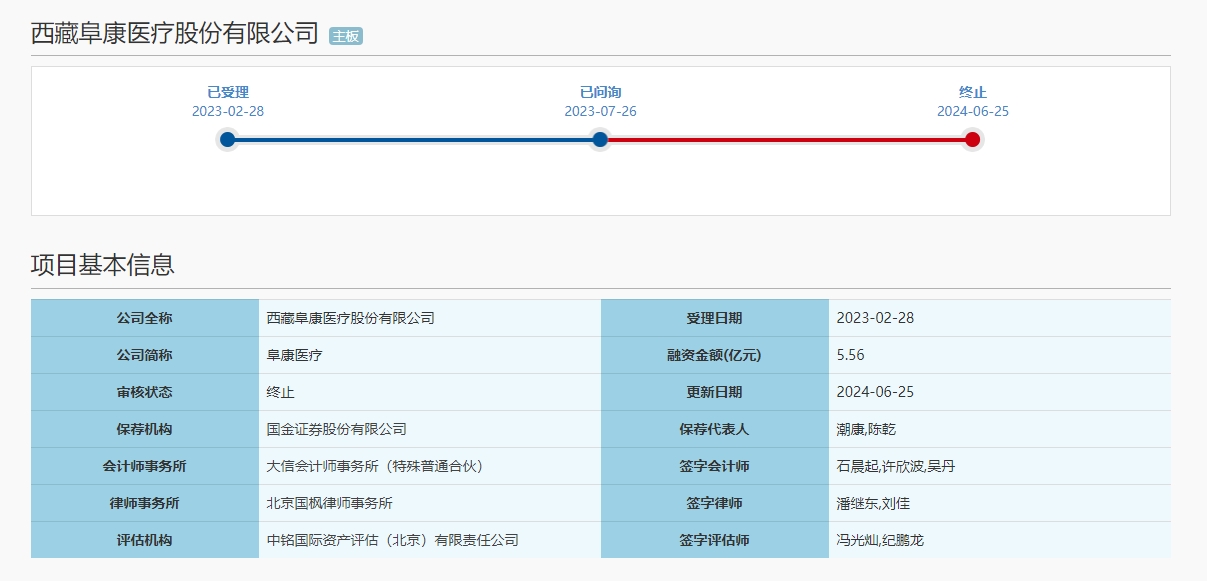Image resolution: width=1207 pixels, height=581 pixels.
Task: Click the blue progress line segment
Action: (414, 140)
